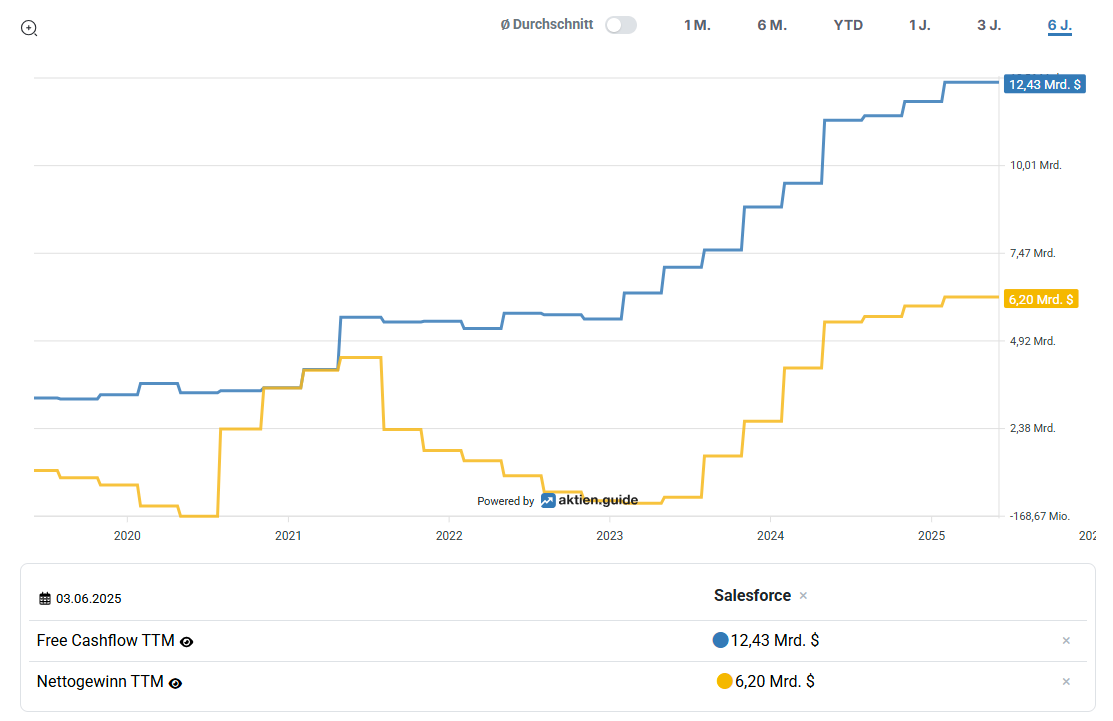Select the 3 J. time range
Image resolution: width=1113 pixels, height=721 pixels.
pos(989,26)
